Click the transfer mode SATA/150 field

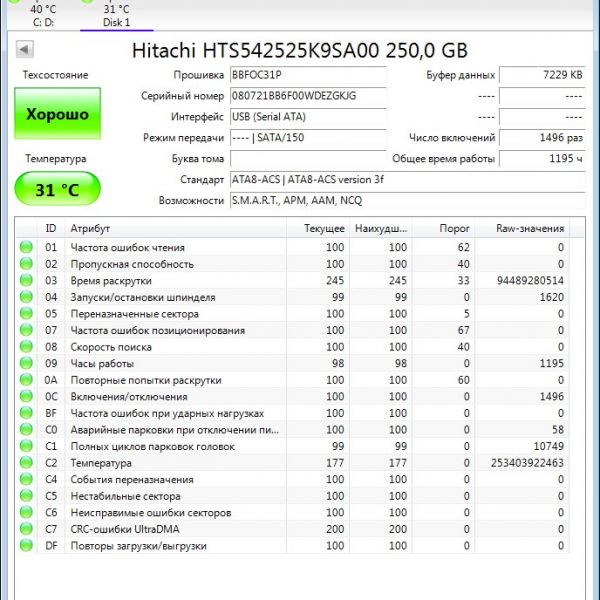tap(308, 138)
